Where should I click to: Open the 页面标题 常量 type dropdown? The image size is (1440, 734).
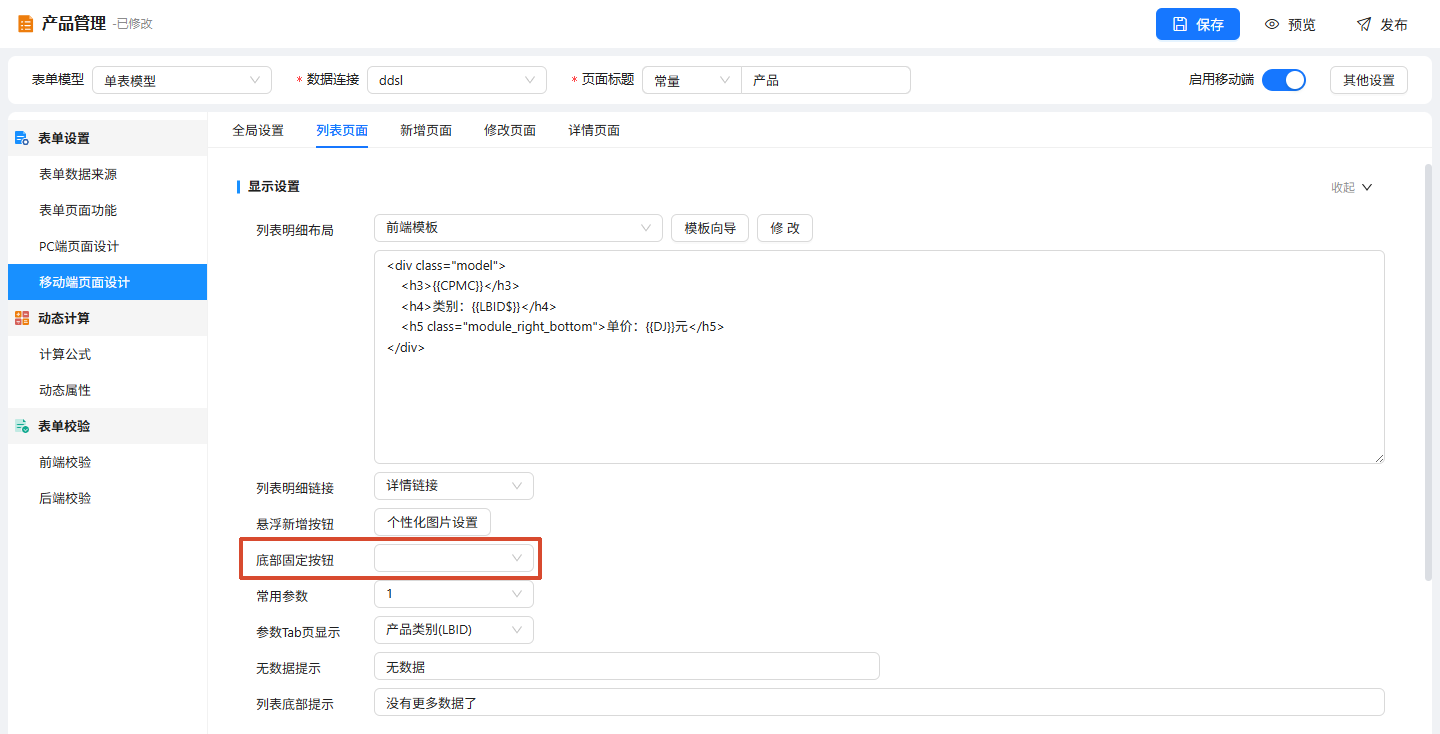pos(691,80)
